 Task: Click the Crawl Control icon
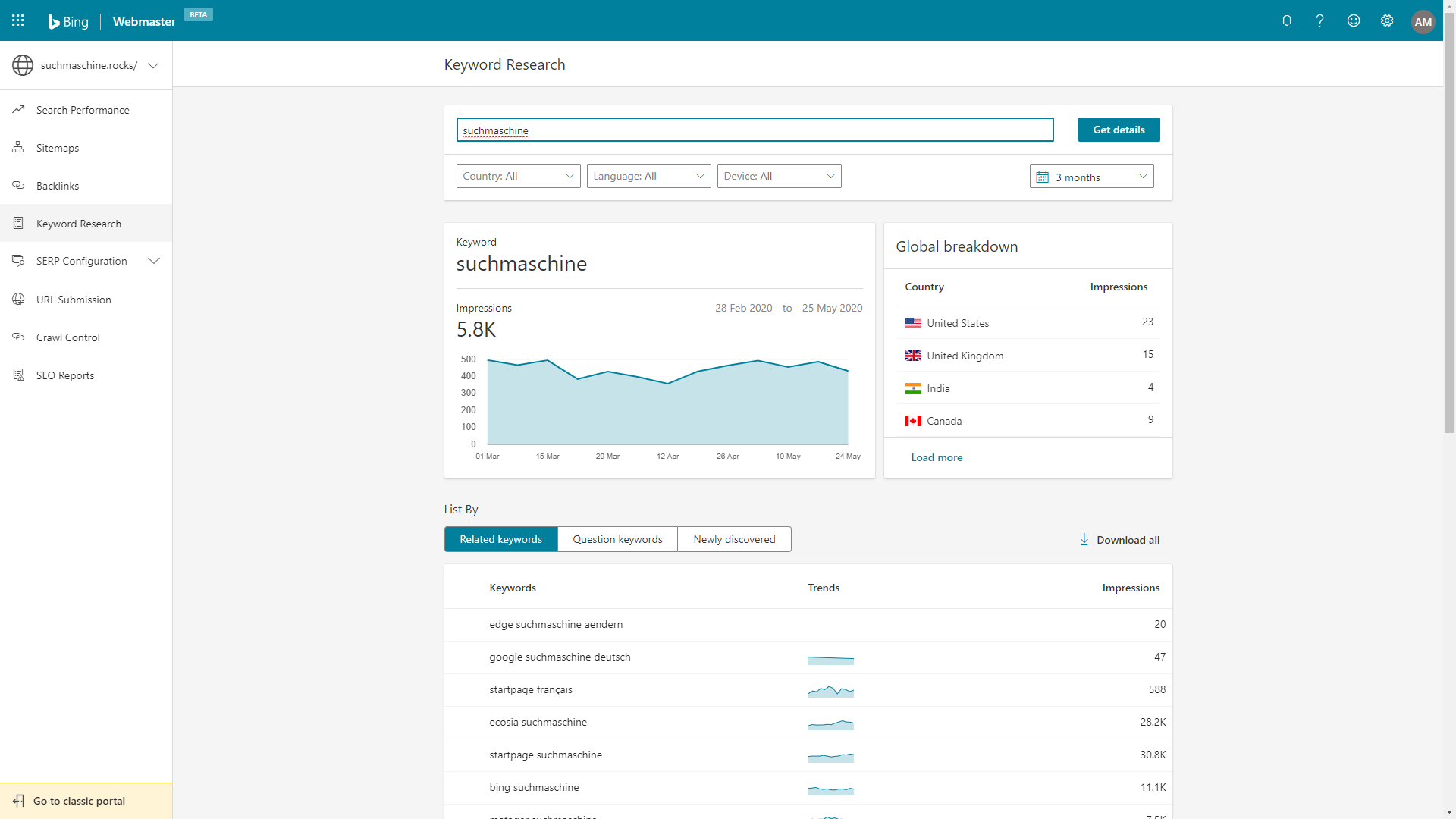pyautogui.click(x=18, y=337)
